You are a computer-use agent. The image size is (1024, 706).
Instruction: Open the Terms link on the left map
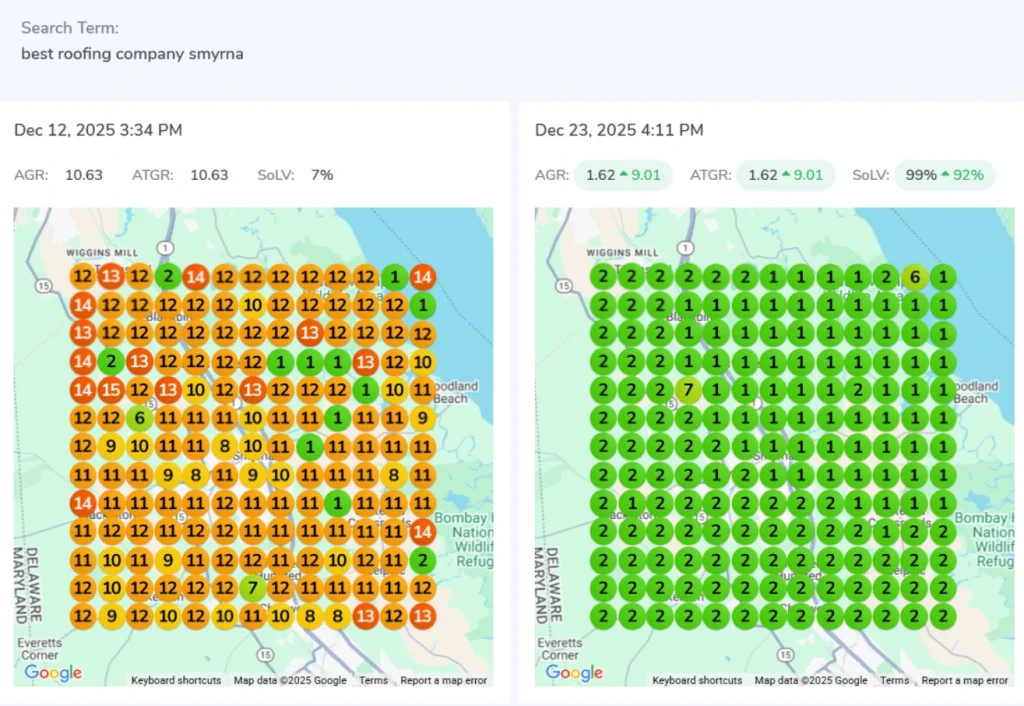(x=373, y=681)
